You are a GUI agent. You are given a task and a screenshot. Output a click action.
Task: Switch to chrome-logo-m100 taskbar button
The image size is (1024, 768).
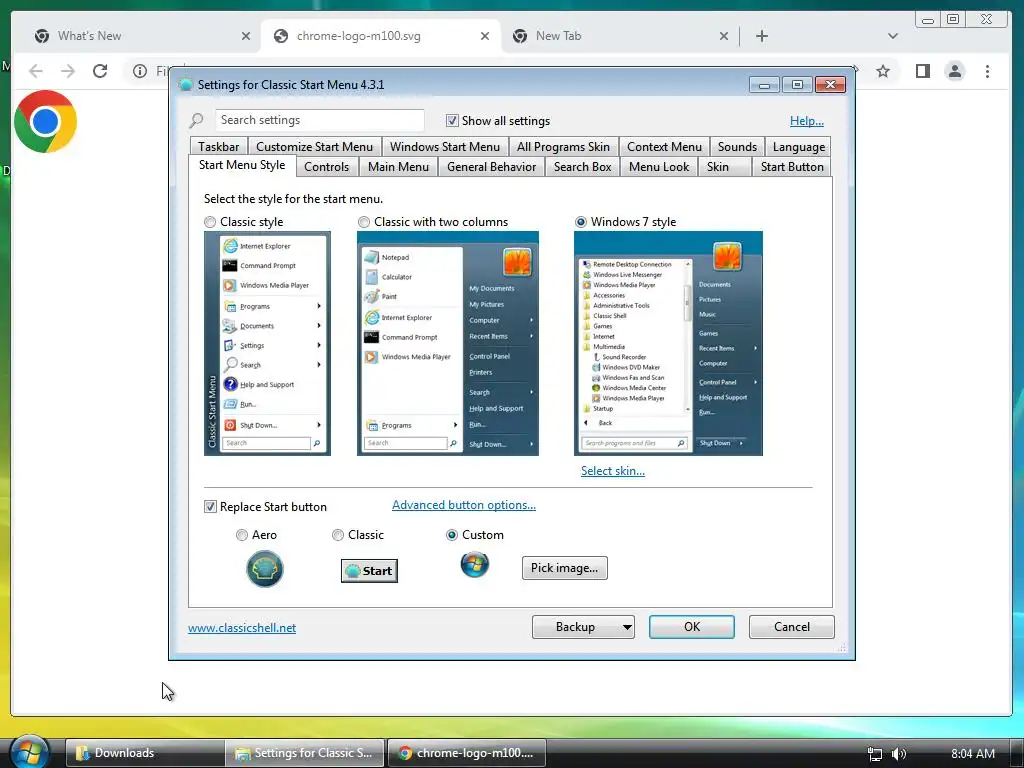click(466, 753)
